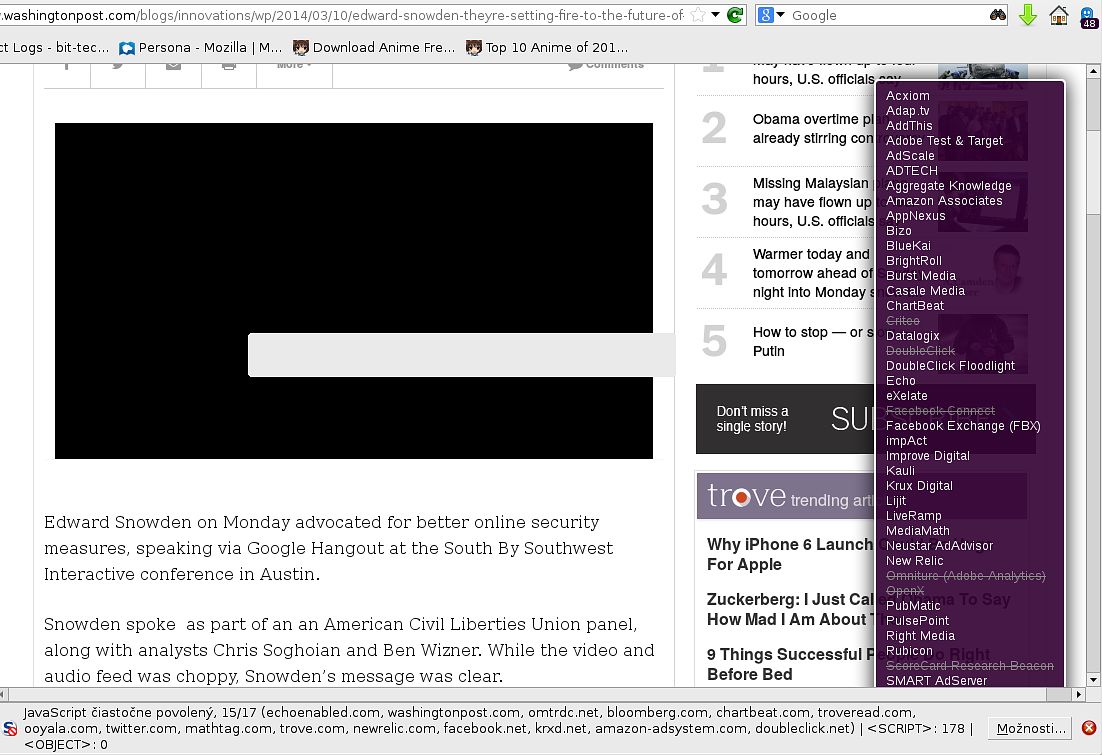Close the NoScript notification bar
This screenshot has height=755, width=1102.
(1089, 728)
